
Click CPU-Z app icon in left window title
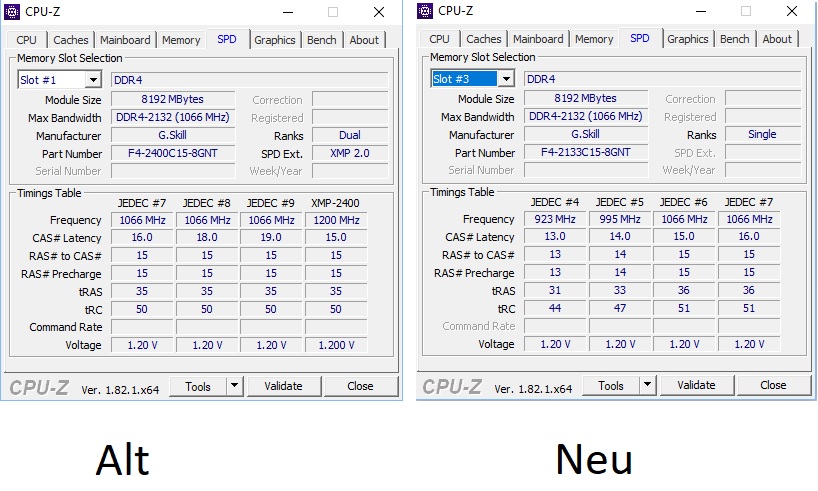11,11
